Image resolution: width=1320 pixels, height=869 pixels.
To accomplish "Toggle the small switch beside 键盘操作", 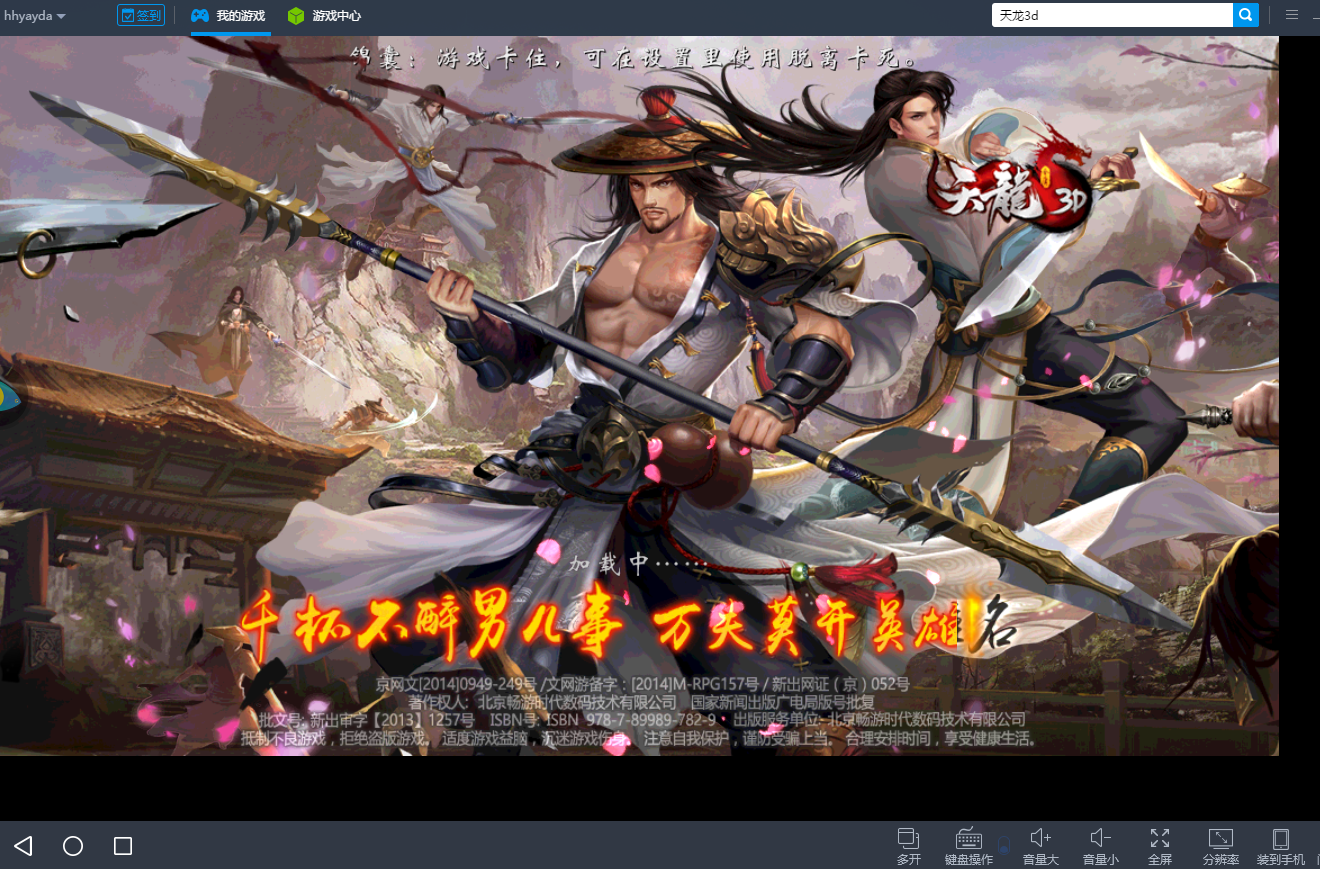I will coord(1004,844).
